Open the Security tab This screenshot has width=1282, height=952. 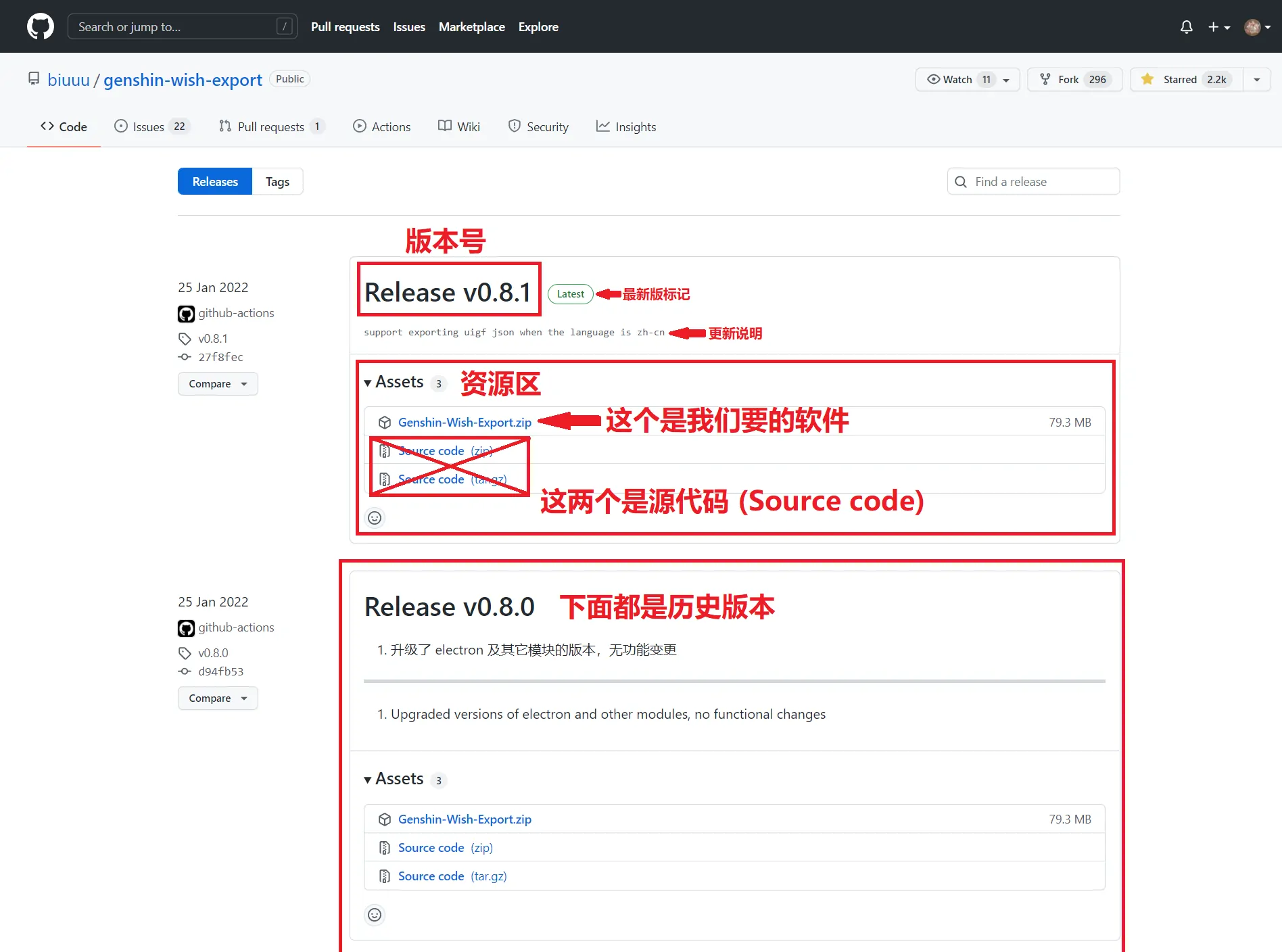pos(538,126)
